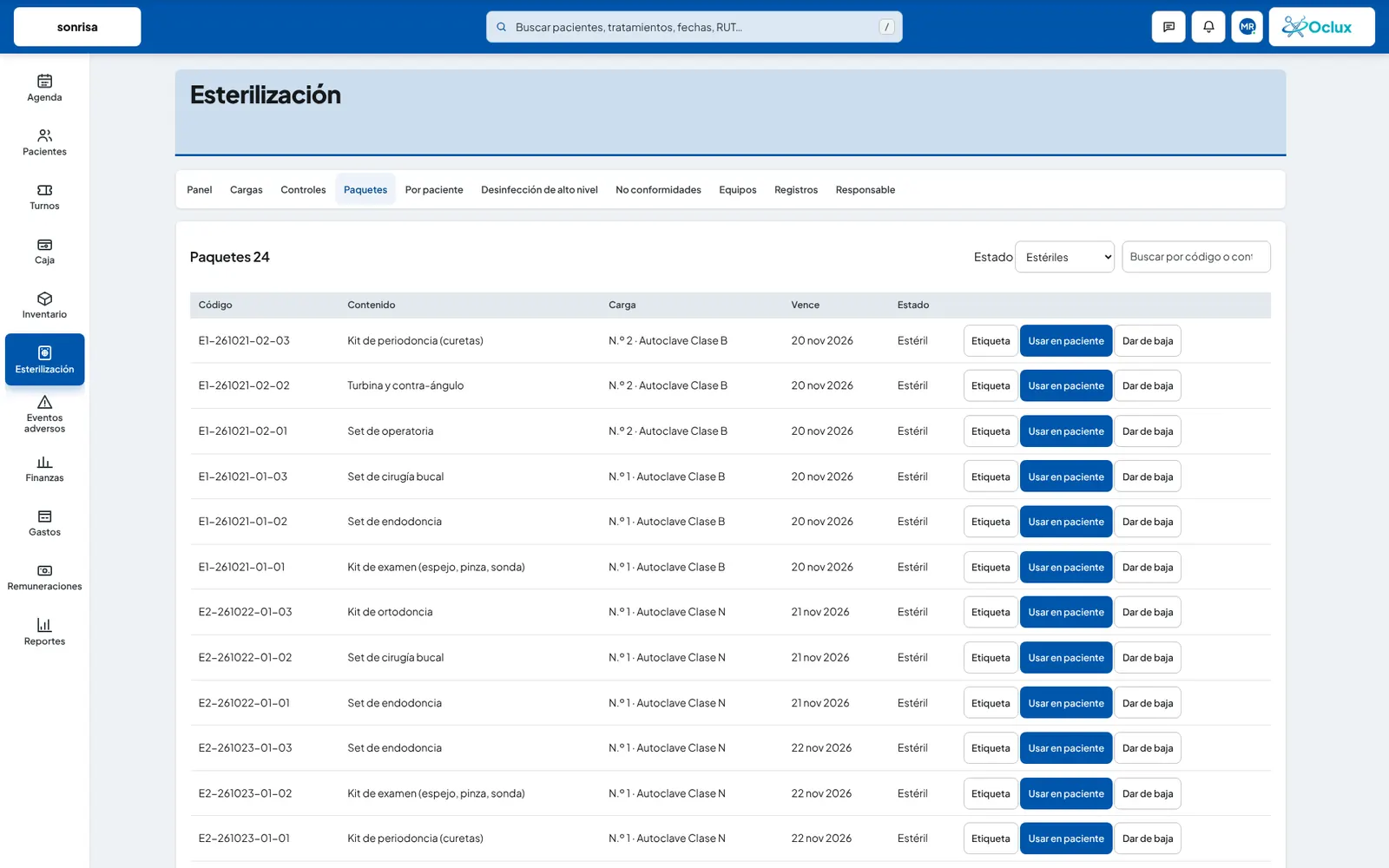Click the Código column header
This screenshot has width=1389, height=868.
(x=215, y=305)
